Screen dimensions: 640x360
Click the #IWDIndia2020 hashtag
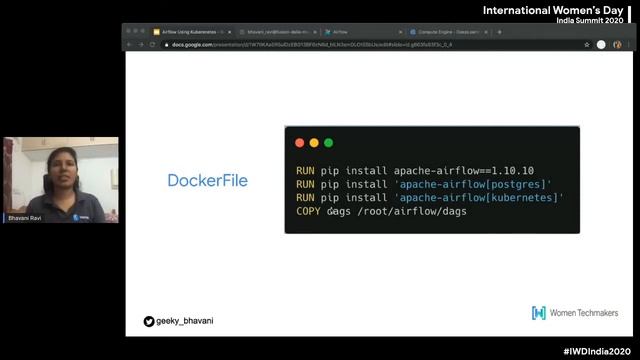tap(597, 351)
